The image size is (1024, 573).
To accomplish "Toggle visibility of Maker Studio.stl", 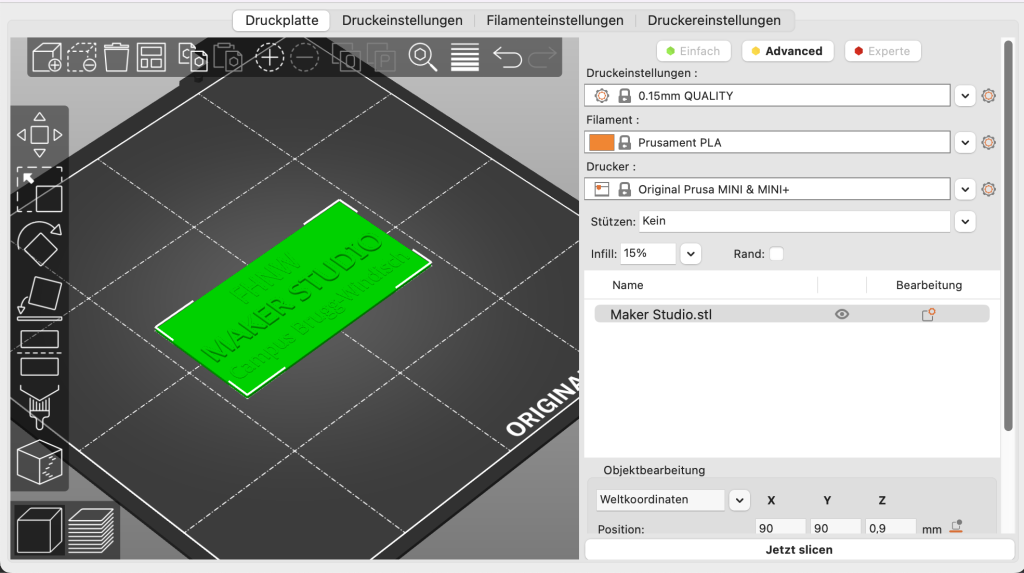I will [x=842, y=314].
